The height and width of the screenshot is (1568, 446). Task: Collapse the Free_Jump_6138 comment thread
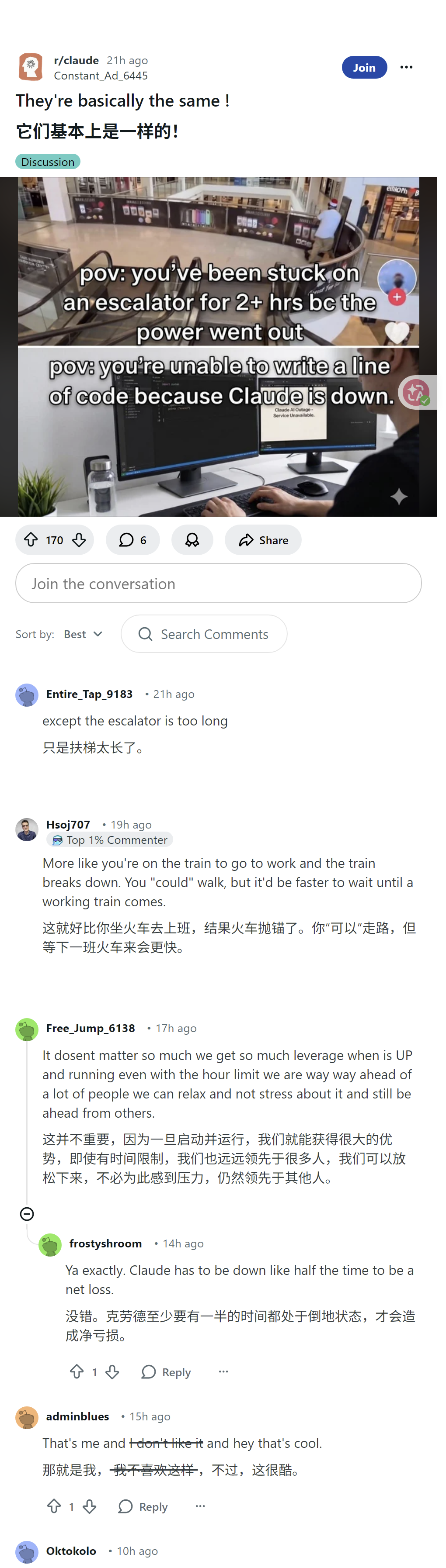[x=27, y=1214]
